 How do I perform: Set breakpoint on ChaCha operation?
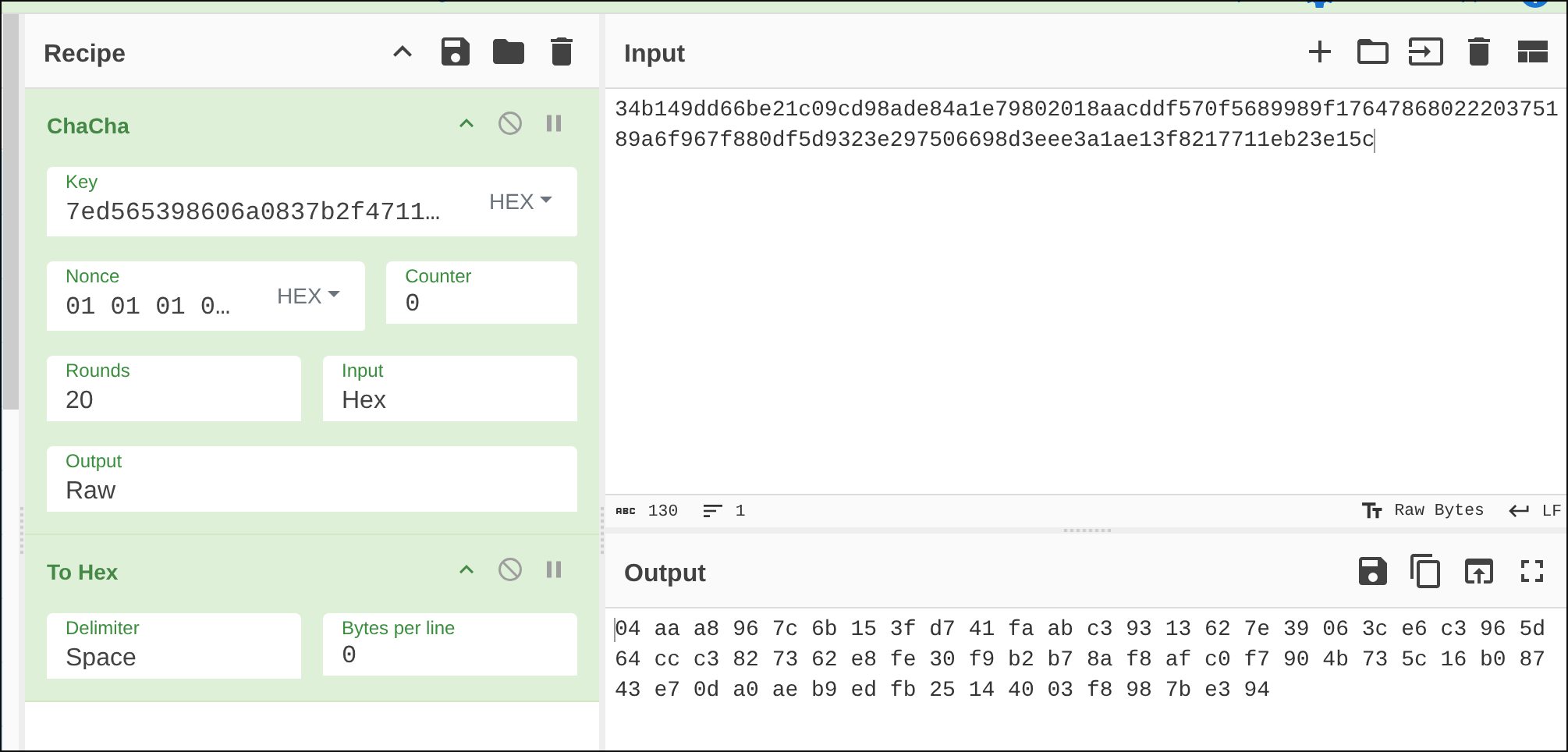554,123
